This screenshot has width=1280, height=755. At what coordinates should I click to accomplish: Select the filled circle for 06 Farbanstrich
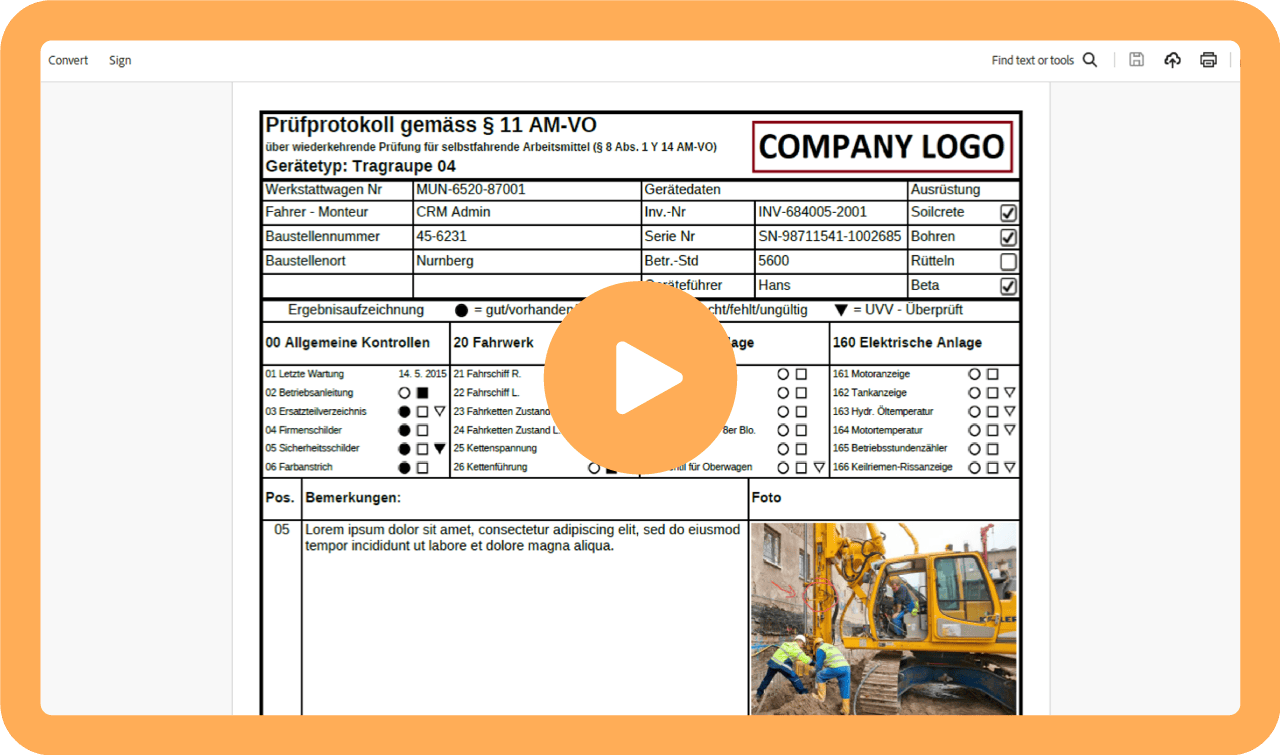click(404, 467)
